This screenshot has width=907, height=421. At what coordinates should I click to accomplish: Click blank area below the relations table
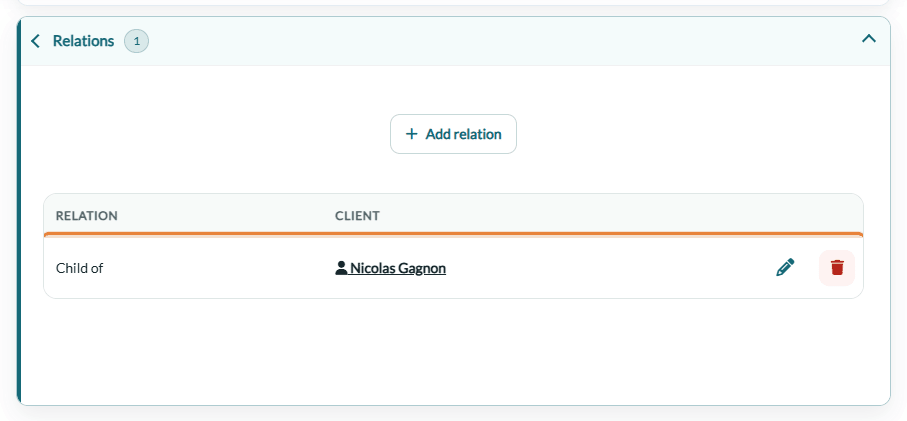pyautogui.click(x=453, y=351)
